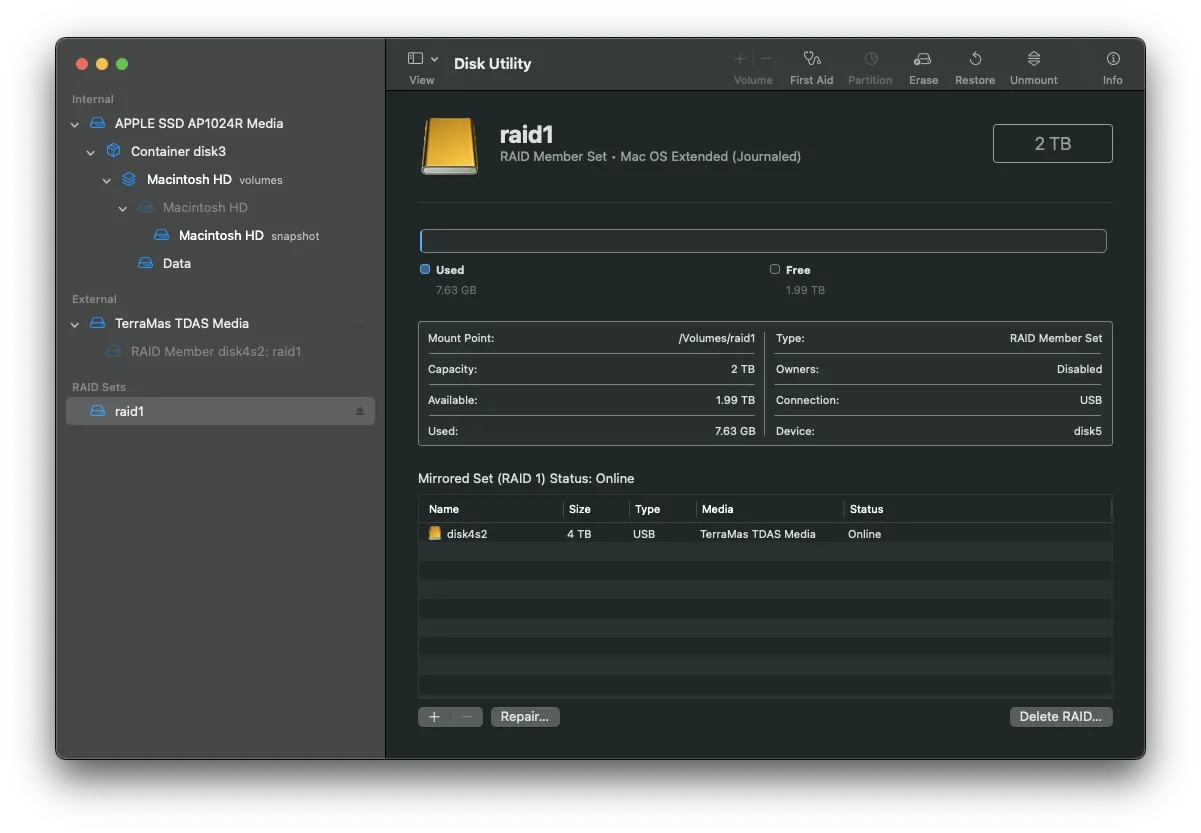Image resolution: width=1201 pixels, height=833 pixels.
Task: Click the /Volumes/raid1 mount point value
Action: [717, 338]
